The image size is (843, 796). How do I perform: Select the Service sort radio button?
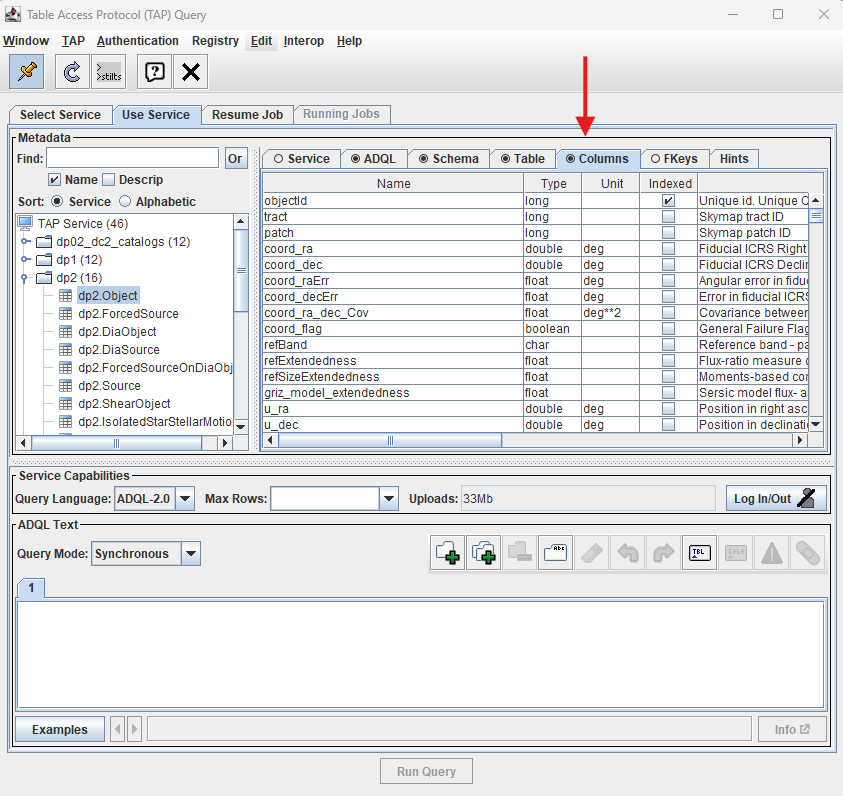tap(56, 202)
